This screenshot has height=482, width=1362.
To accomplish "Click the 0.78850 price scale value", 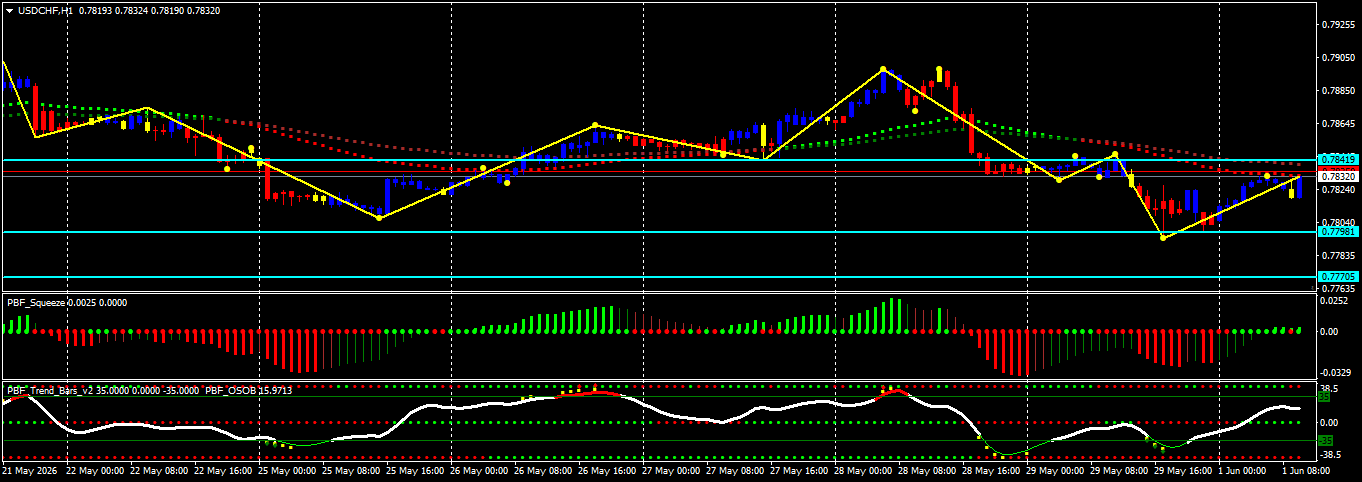I will point(1338,91).
